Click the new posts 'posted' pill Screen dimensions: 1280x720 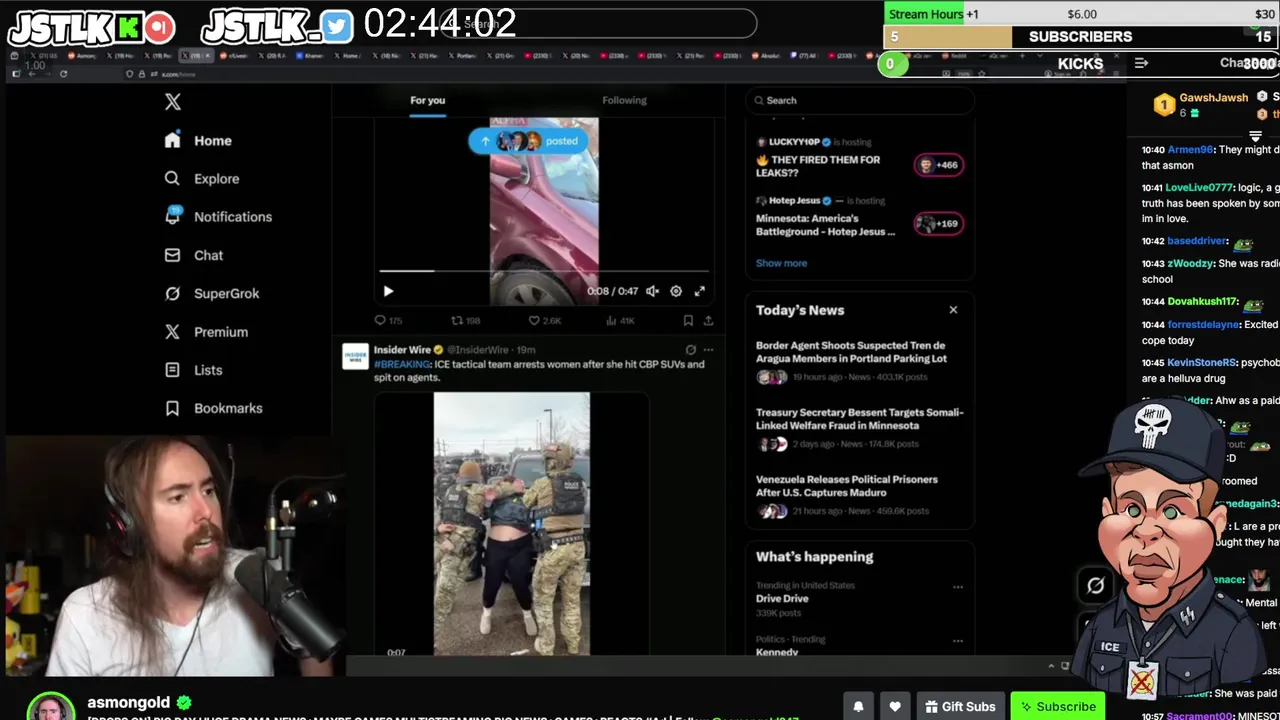pos(530,141)
